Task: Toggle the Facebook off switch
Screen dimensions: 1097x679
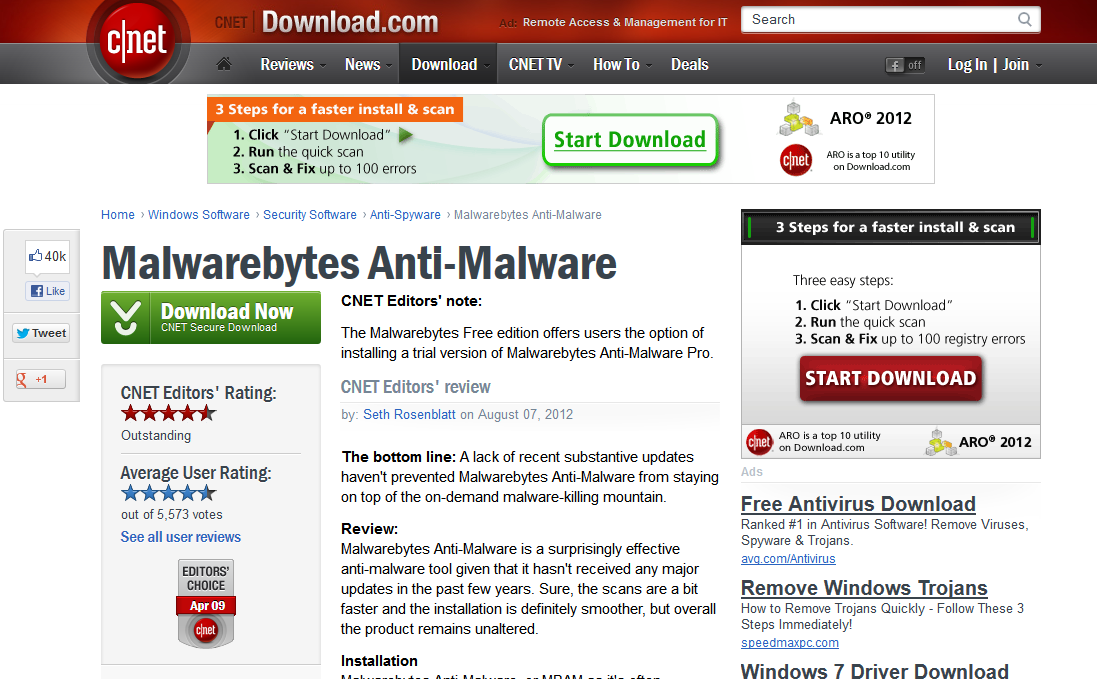Action: point(905,65)
